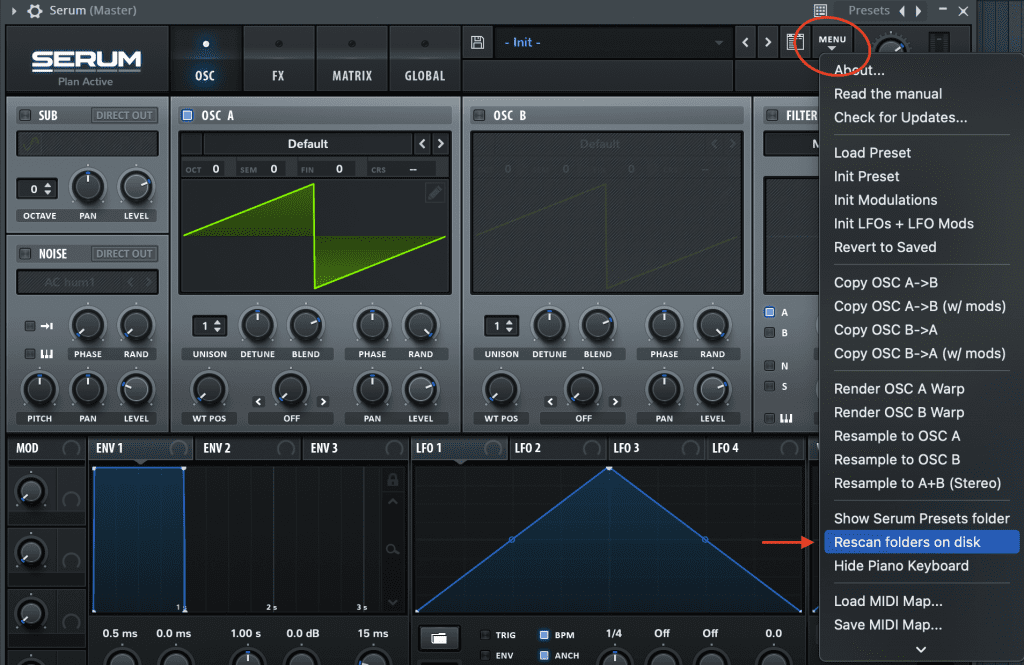This screenshot has height=665, width=1024.
Task: Choose next warp mode for OSC B
Action: pos(615,402)
